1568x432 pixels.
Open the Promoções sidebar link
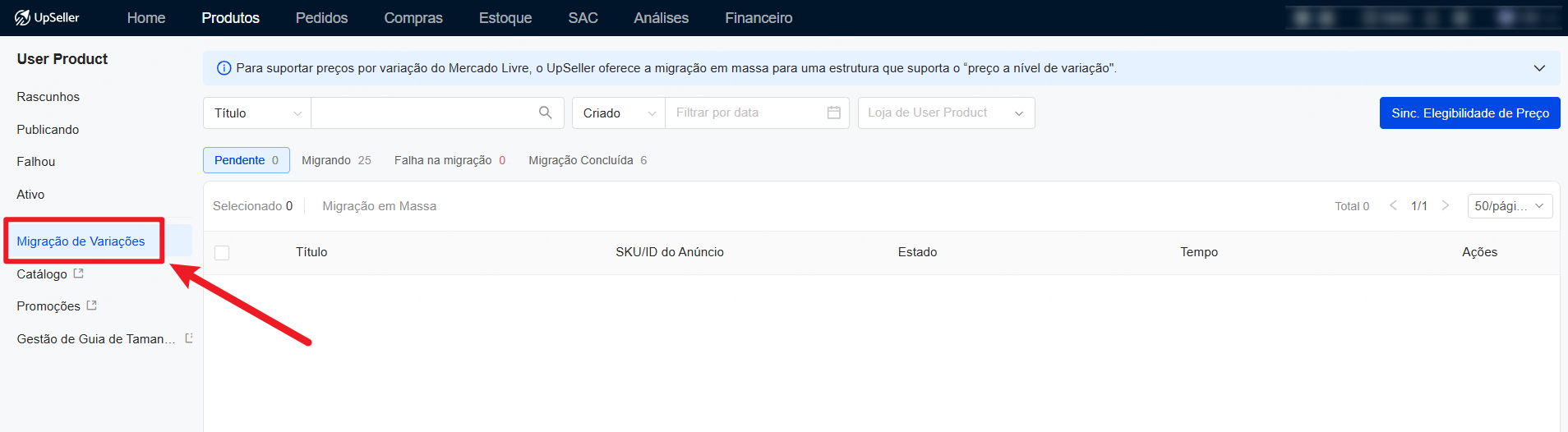[48, 306]
